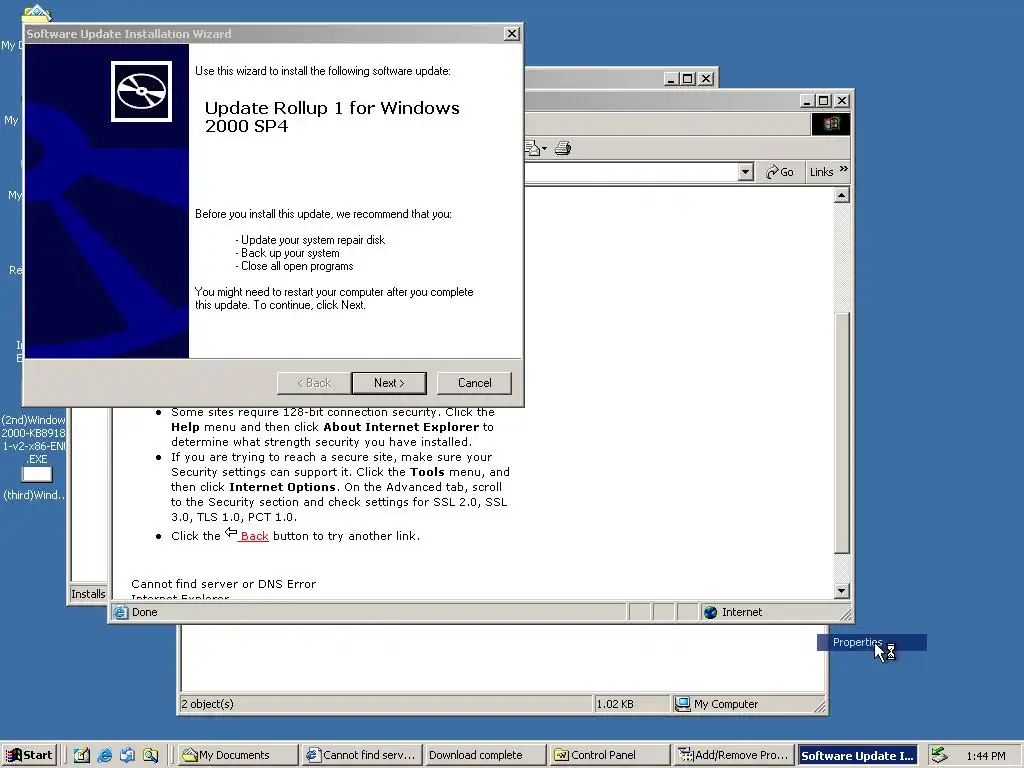Cancel the Software Update Installation Wizard
This screenshot has height=768, width=1024.
click(474, 383)
